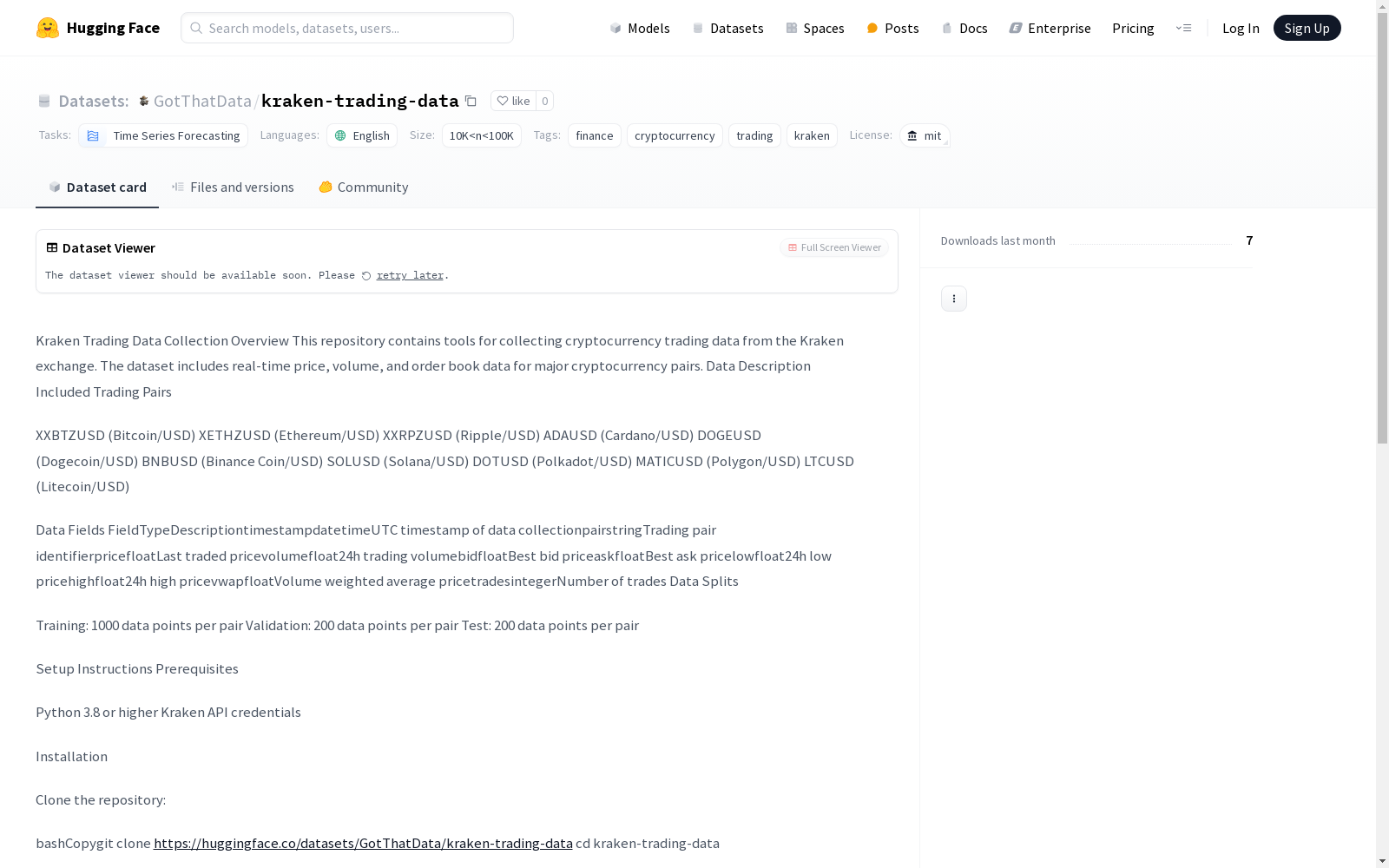Open the Full Screen Viewer
Viewport: 1389px width, 868px height.
834,247
